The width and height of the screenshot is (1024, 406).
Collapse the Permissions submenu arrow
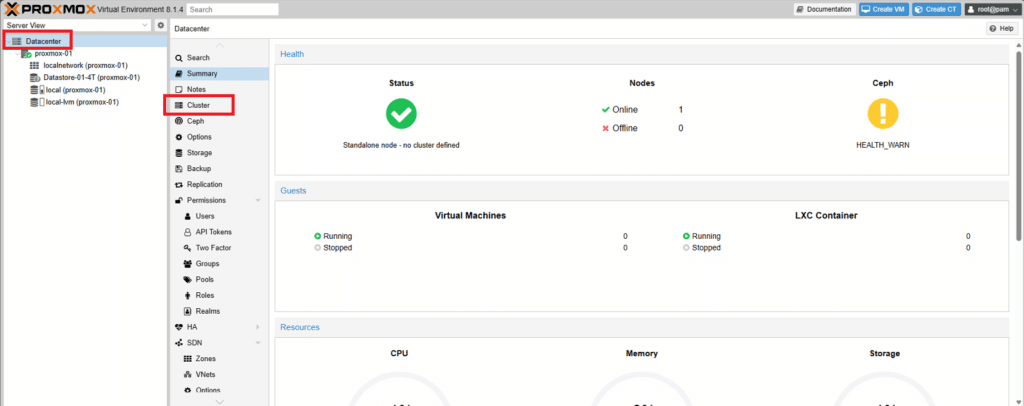click(258, 200)
